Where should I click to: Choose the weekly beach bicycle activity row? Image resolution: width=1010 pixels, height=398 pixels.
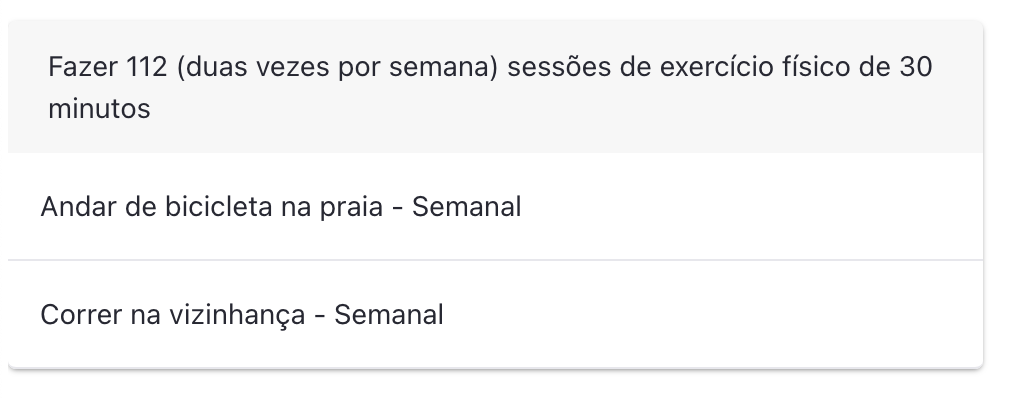coord(495,207)
